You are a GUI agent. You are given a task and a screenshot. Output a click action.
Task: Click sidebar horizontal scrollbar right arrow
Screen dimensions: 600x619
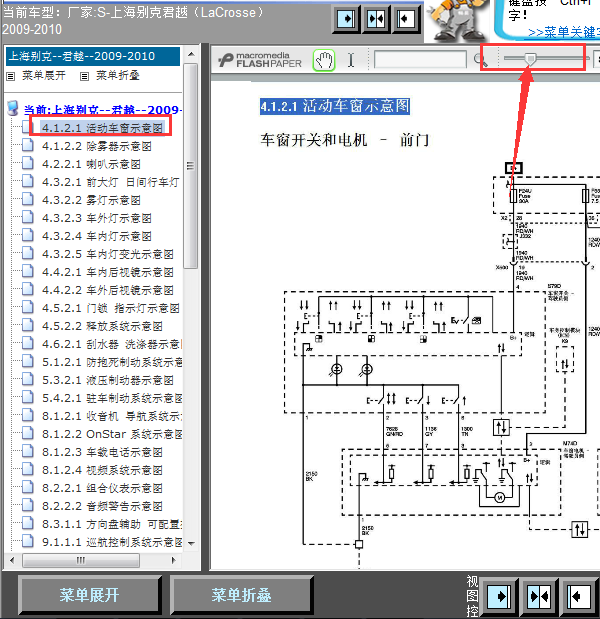[173, 560]
